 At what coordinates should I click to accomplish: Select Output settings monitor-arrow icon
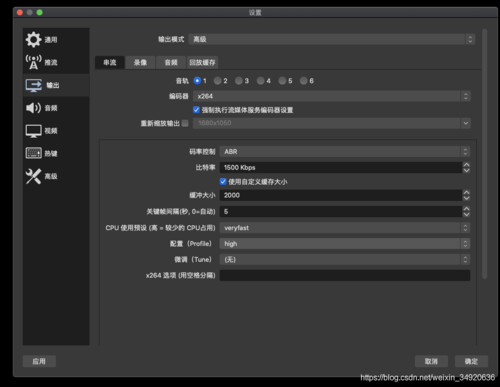click(33, 85)
